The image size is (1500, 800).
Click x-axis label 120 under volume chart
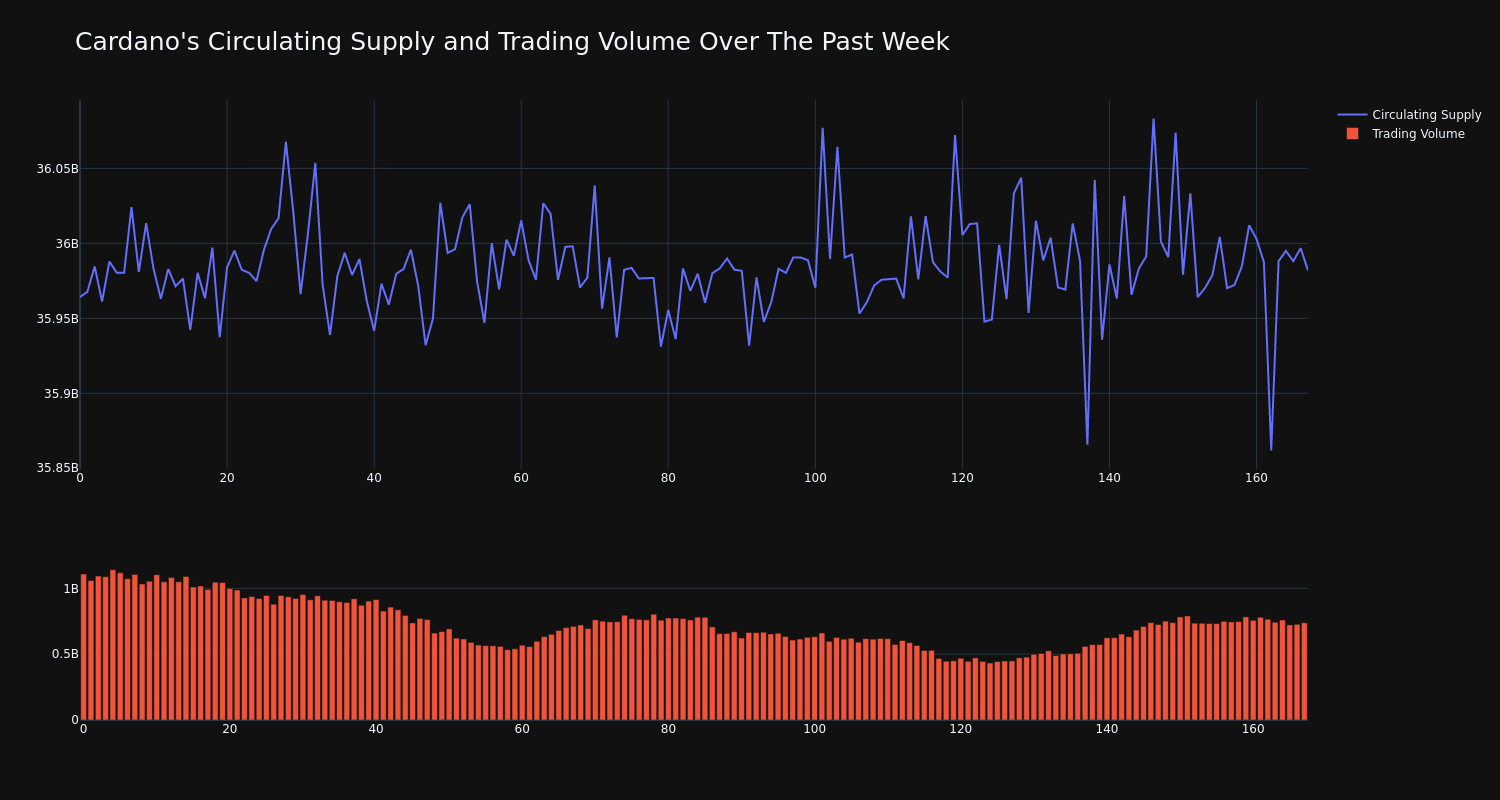point(961,729)
